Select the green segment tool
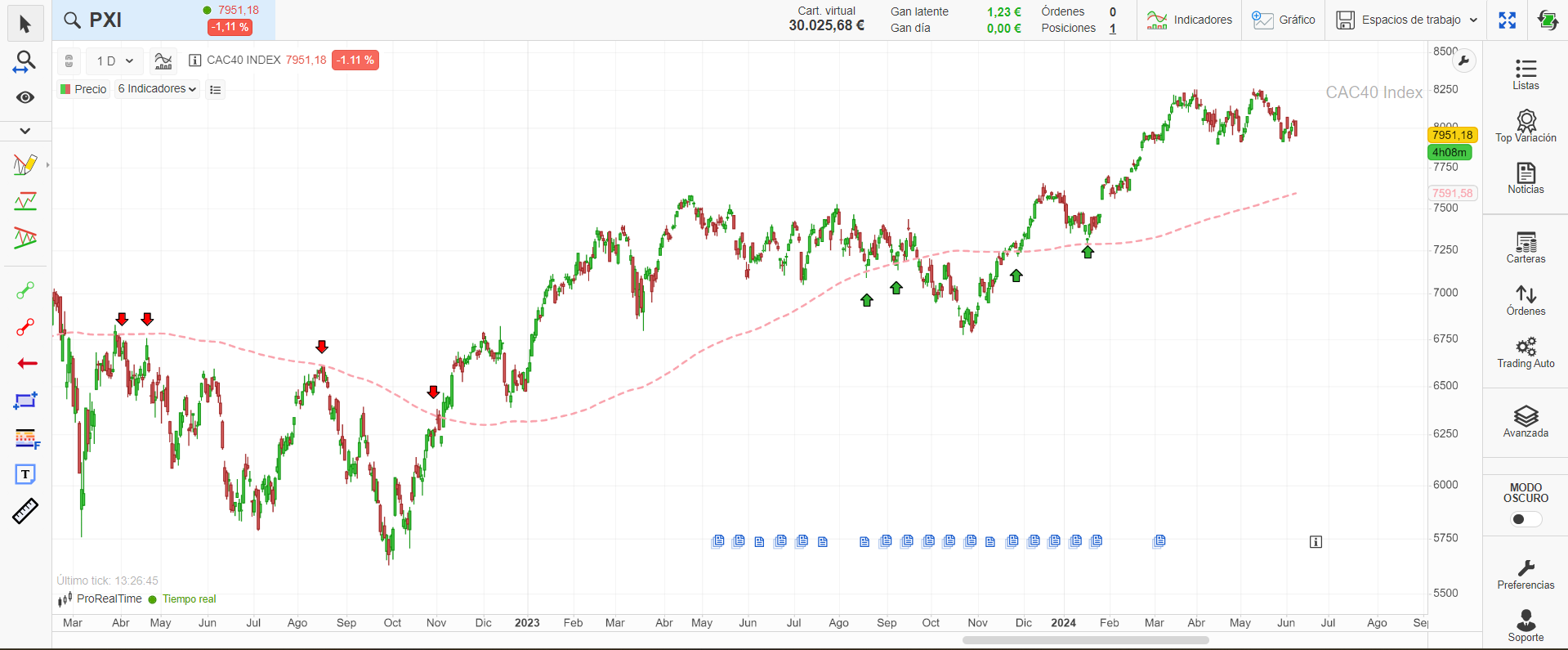Screen dimensions: 1568x650 pos(25,290)
